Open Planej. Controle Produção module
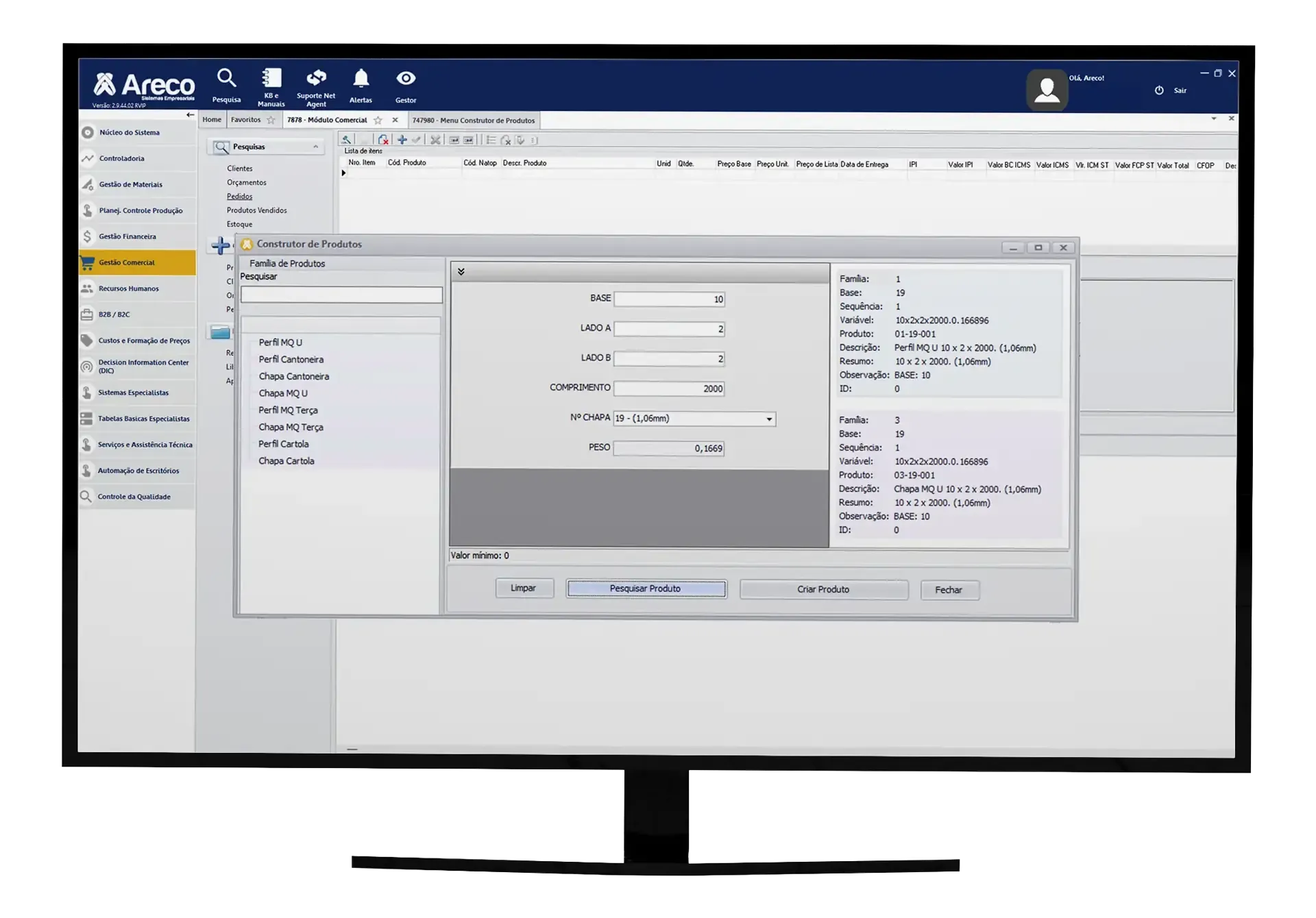The image size is (1316, 918). (x=137, y=210)
